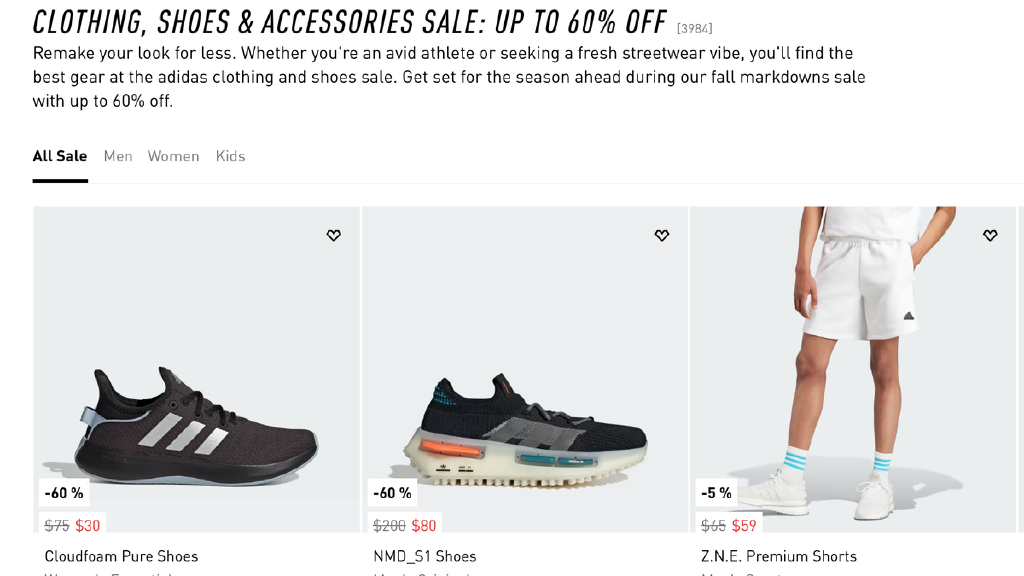
Task: Click the -60% badge on Cloudfoam shoes
Action: [64, 493]
